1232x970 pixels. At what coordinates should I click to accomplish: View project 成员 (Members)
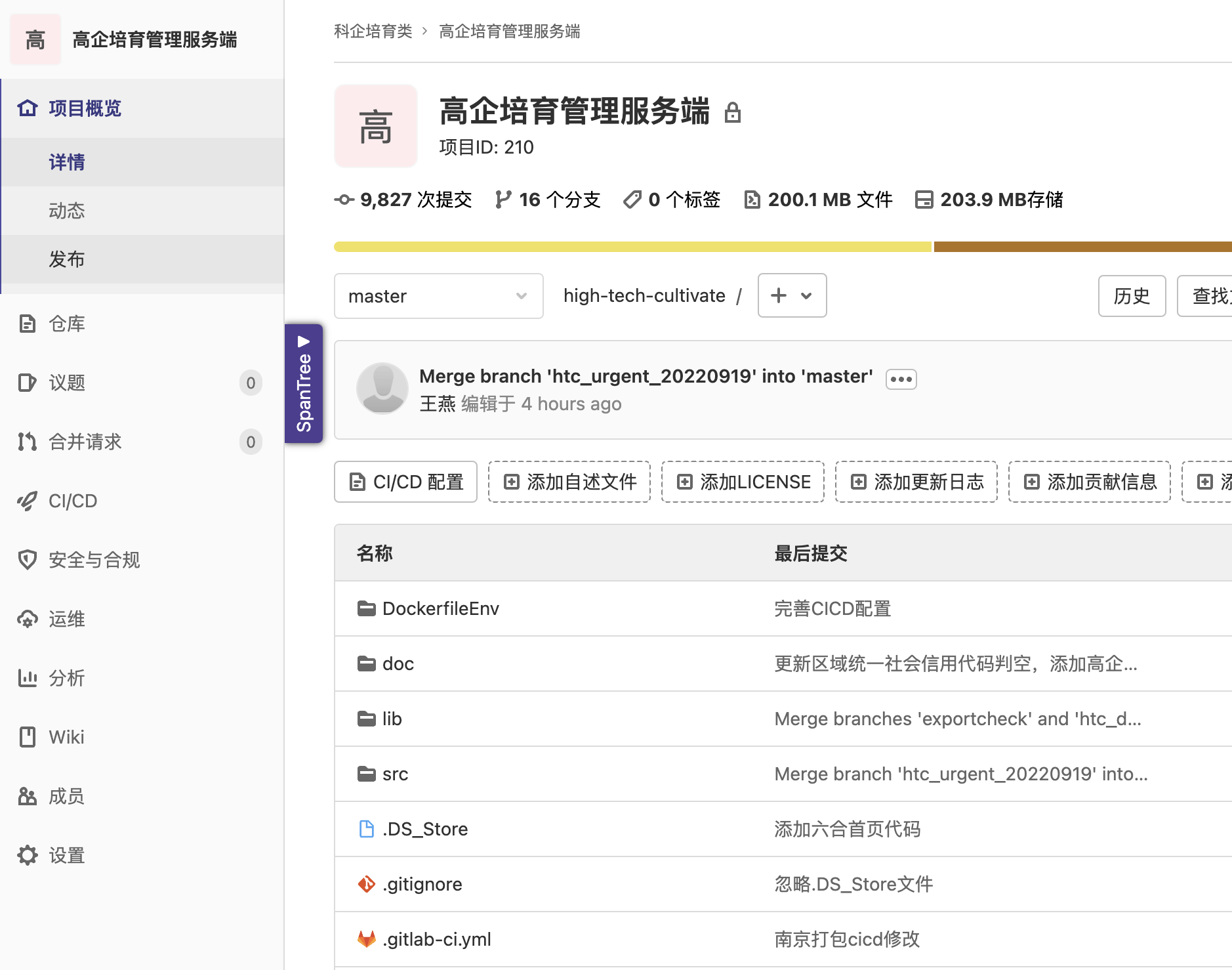[66, 796]
